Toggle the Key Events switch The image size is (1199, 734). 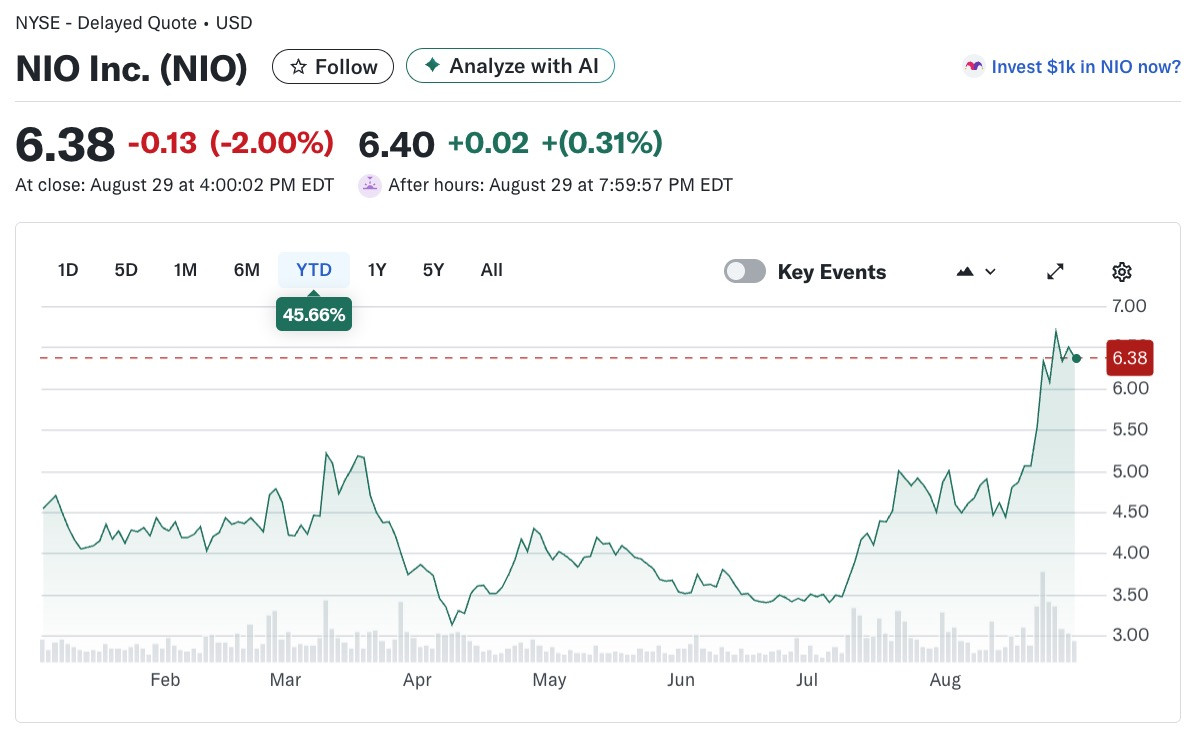click(x=745, y=271)
